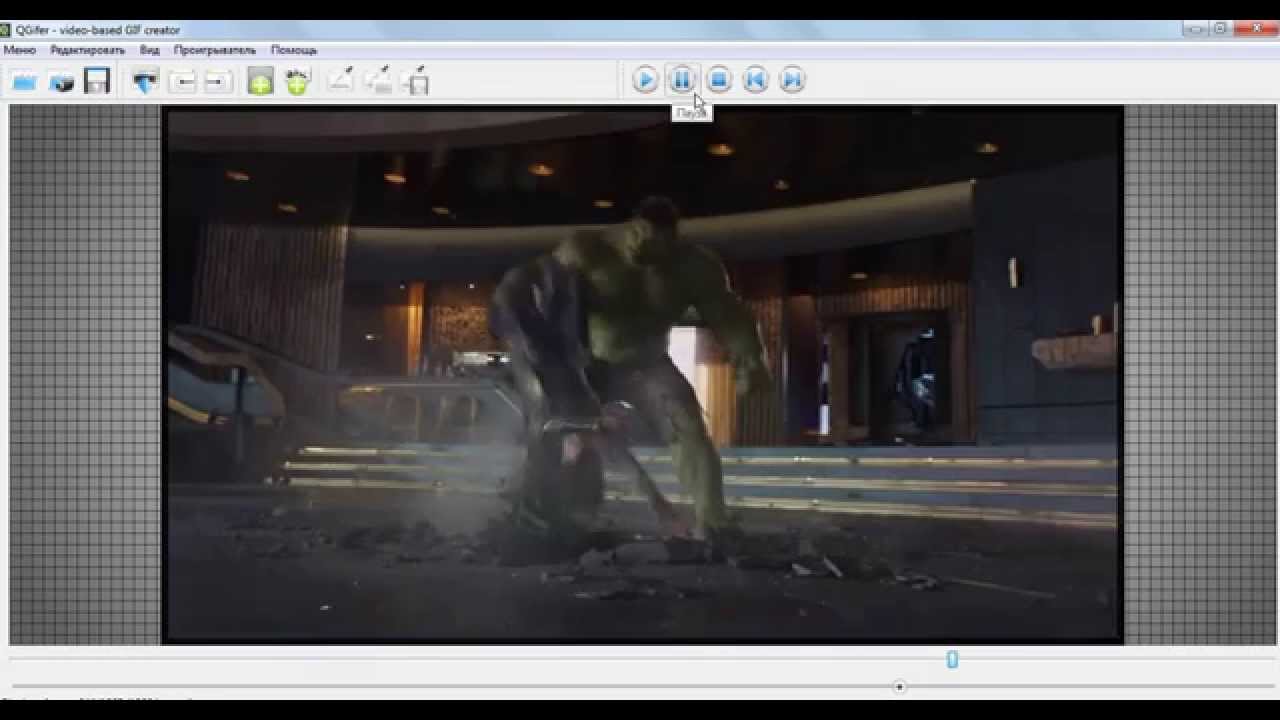1280x720 pixels.
Task: Click the first pencil draw icon
Action: tap(340, 81)
